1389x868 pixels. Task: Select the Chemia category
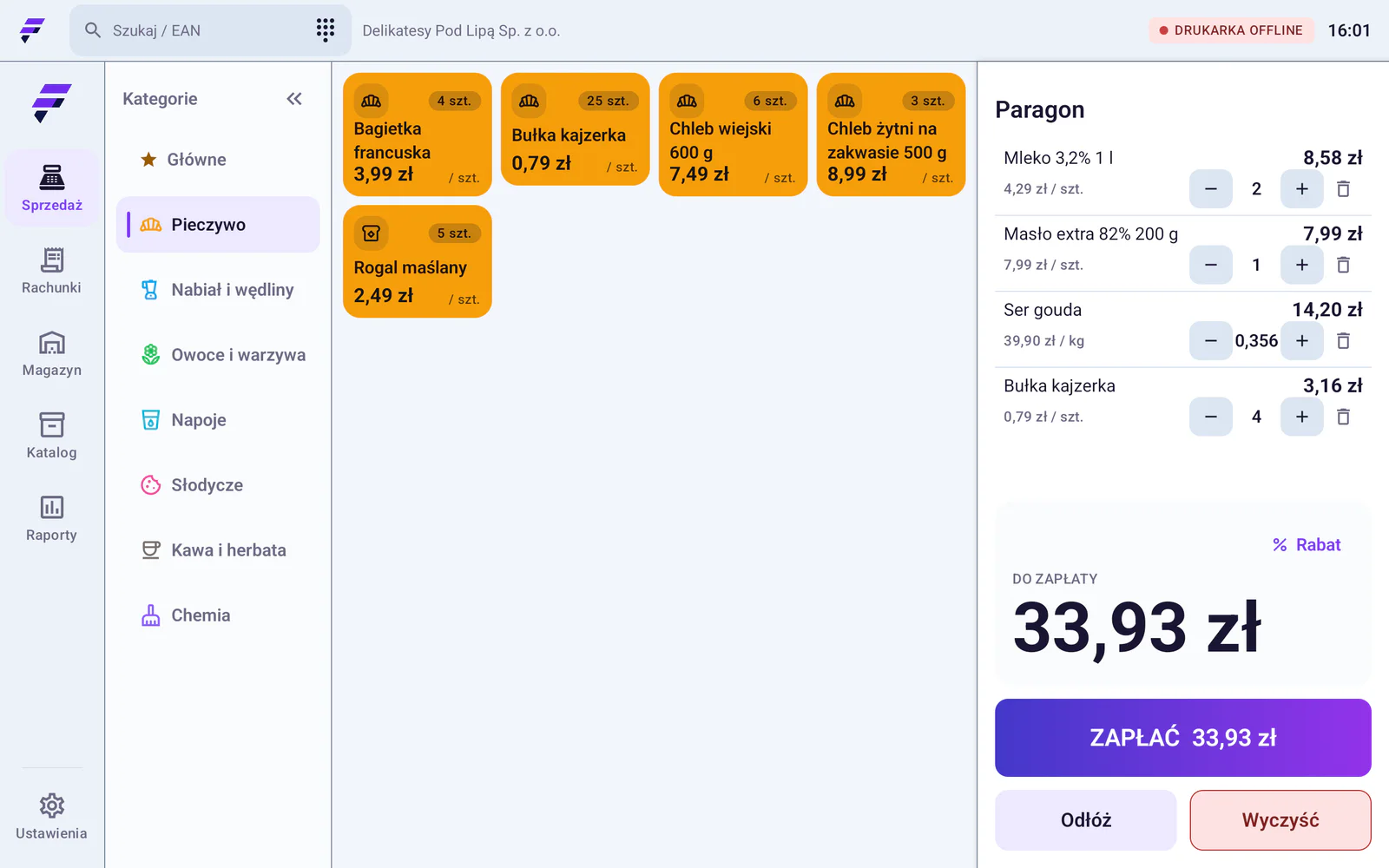click(218, 615)
